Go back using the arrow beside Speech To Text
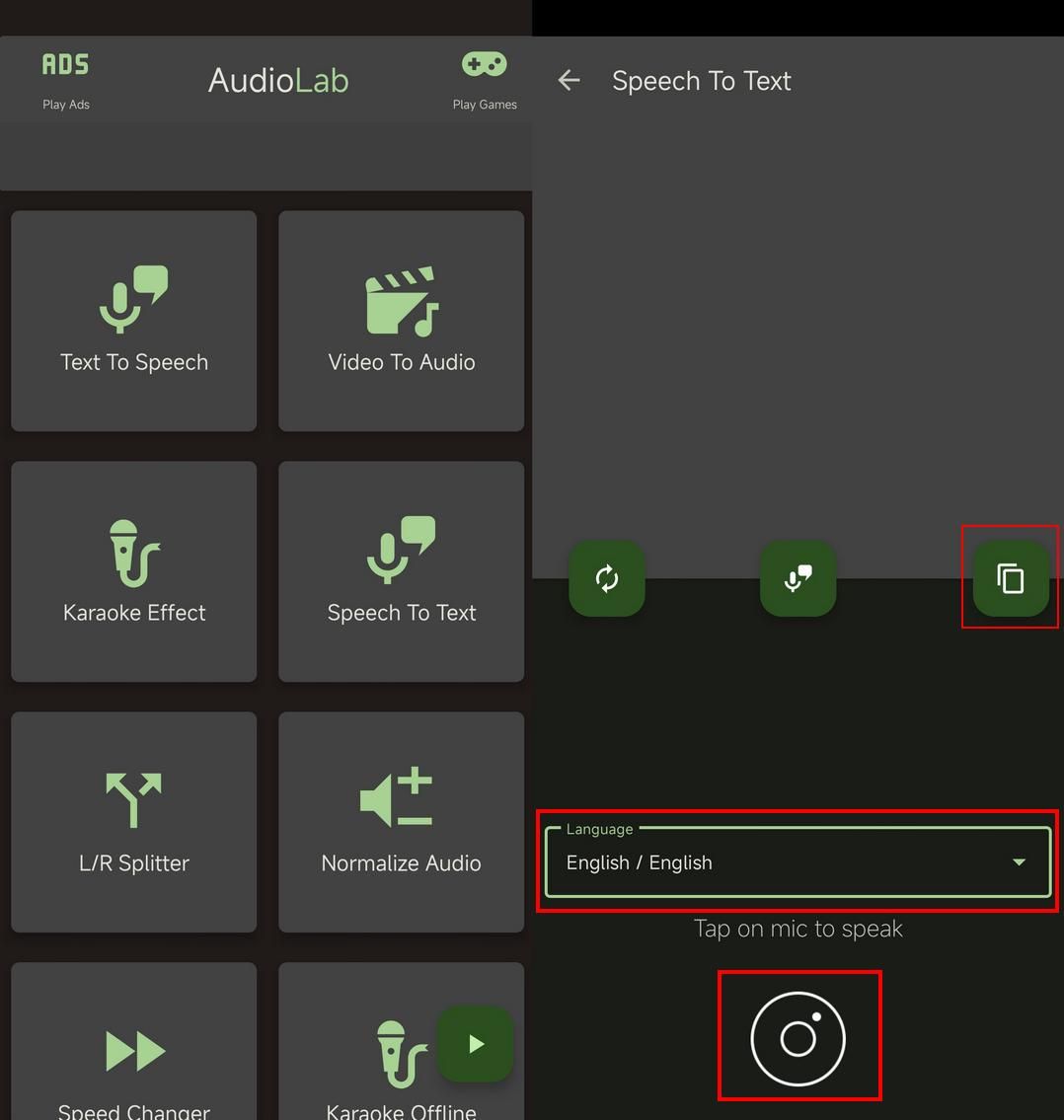Viewport: 1064px width, 1120px height. point(569,80)
